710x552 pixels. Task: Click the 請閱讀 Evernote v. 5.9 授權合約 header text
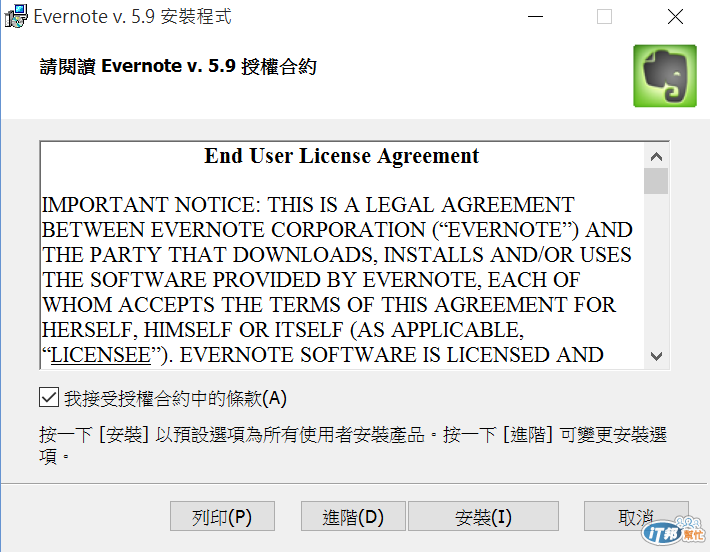pos(178,67)
